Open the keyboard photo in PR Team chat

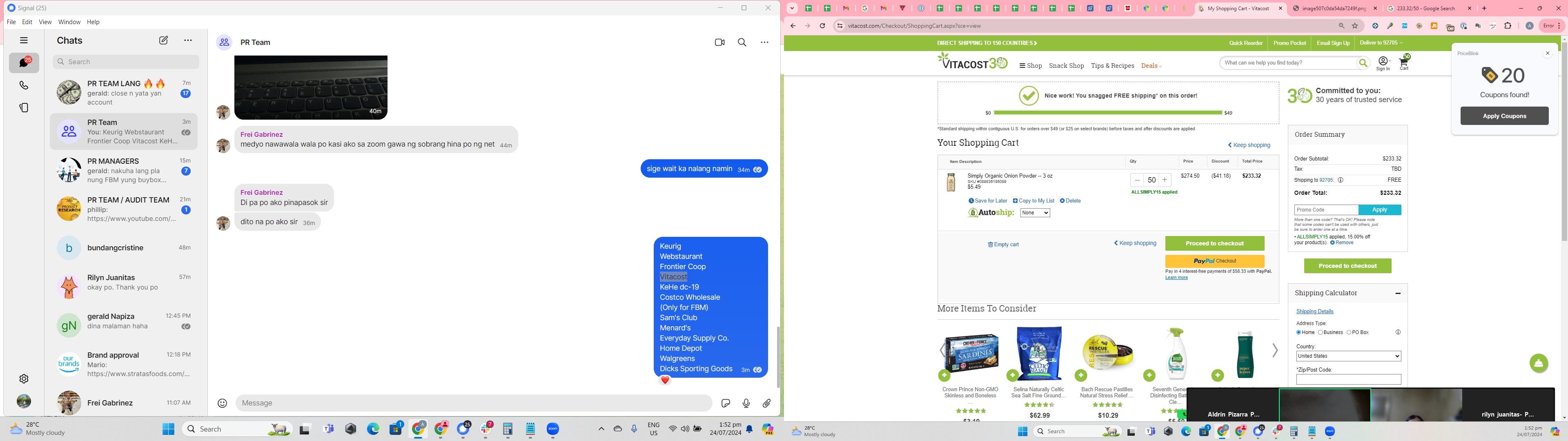311,88
